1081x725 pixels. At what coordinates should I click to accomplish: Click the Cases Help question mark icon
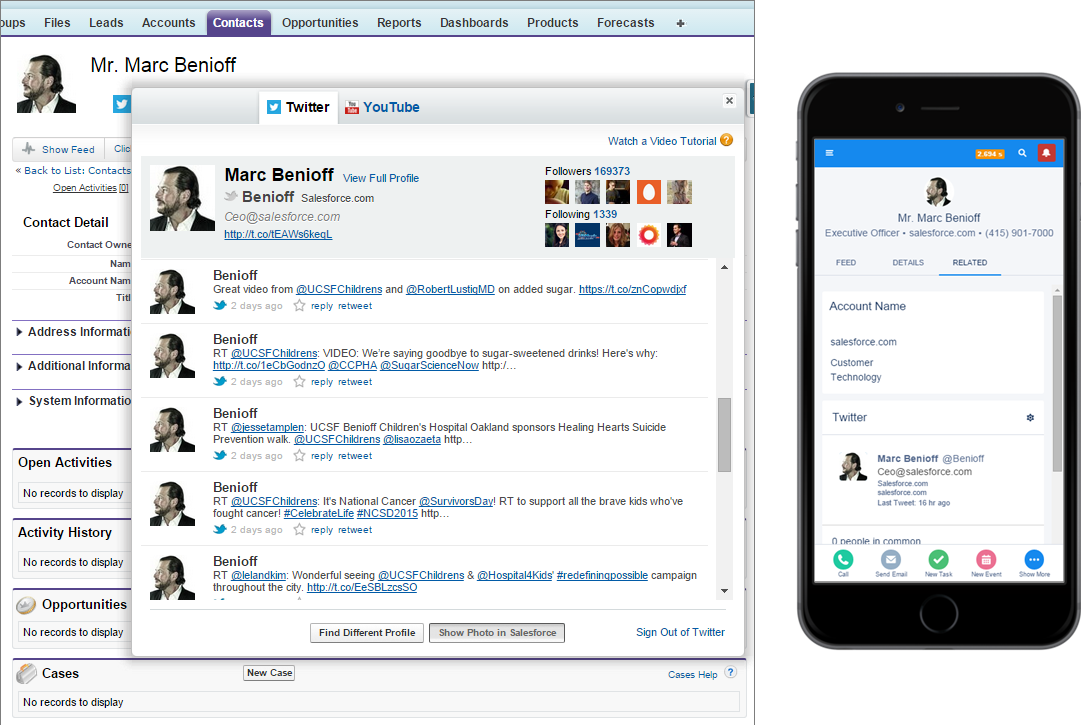(x=731, y=672)
